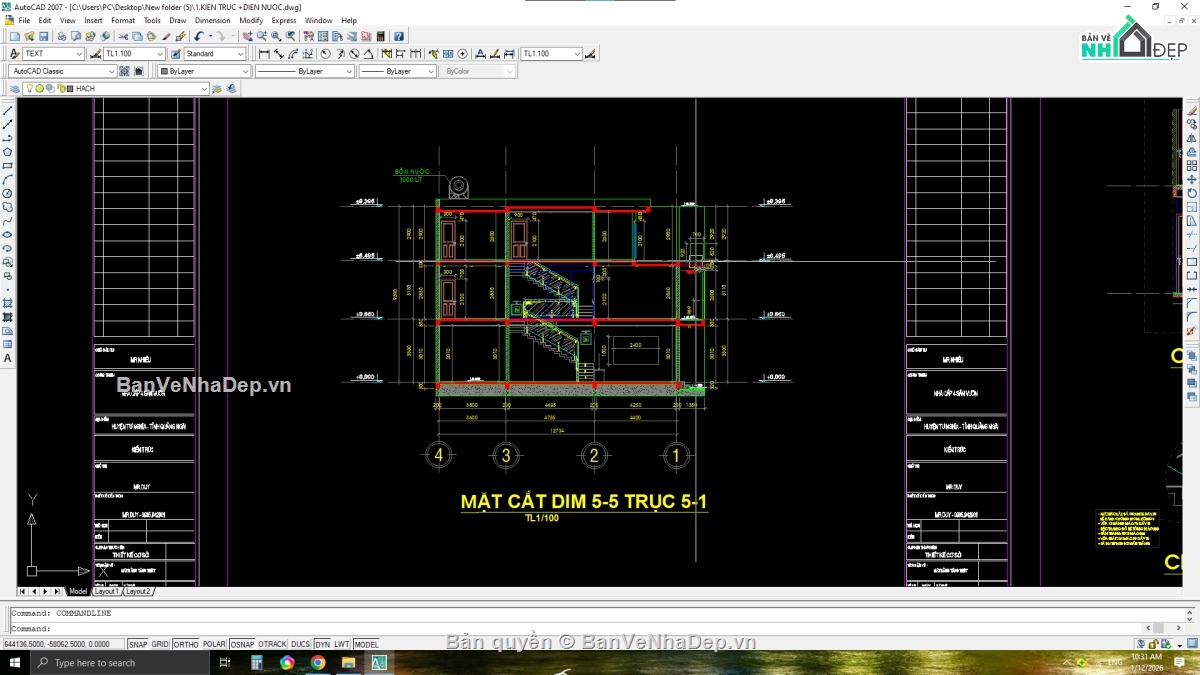Select the Polygon draw tool
This screenshot has height=675, width=1200.
click(8, 151)
